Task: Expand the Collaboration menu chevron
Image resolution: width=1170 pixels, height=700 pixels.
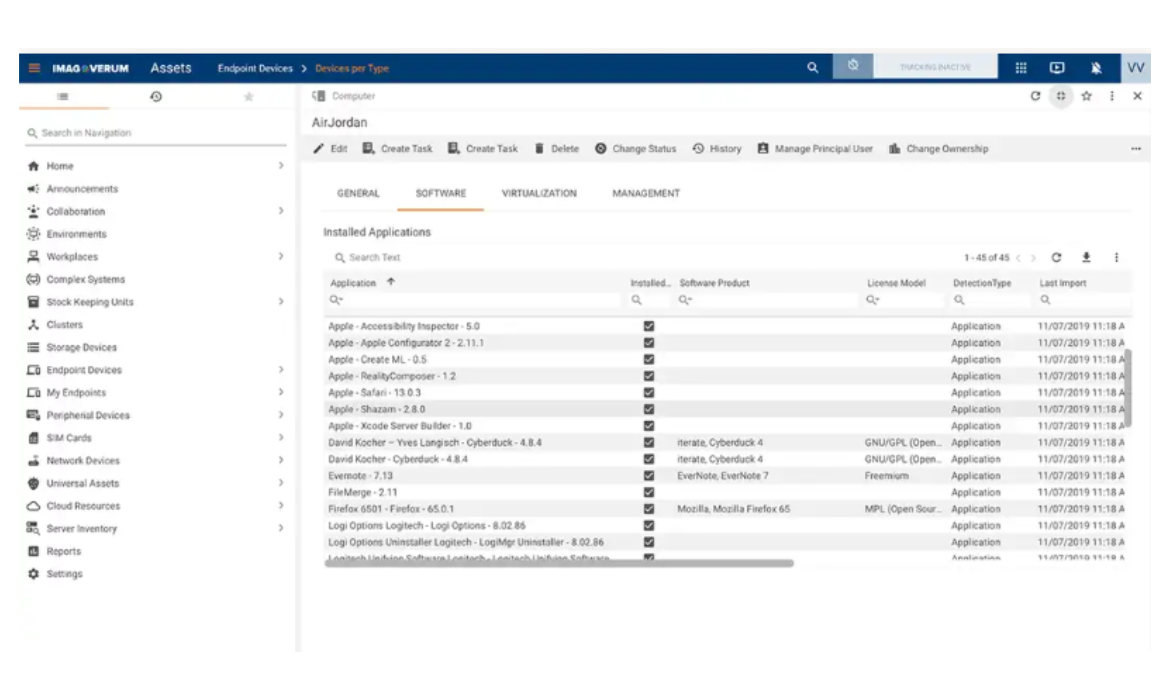Action: click(280, 211)
